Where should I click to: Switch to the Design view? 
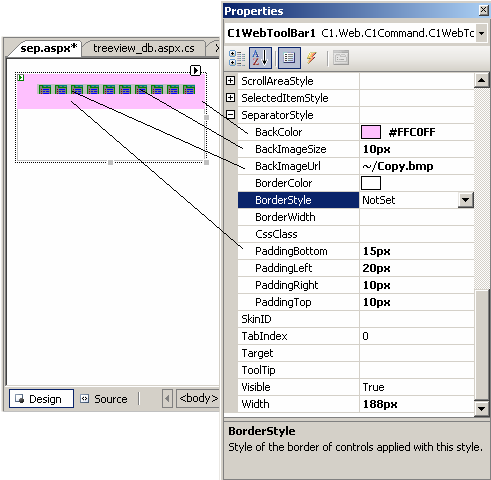[41, 399]
